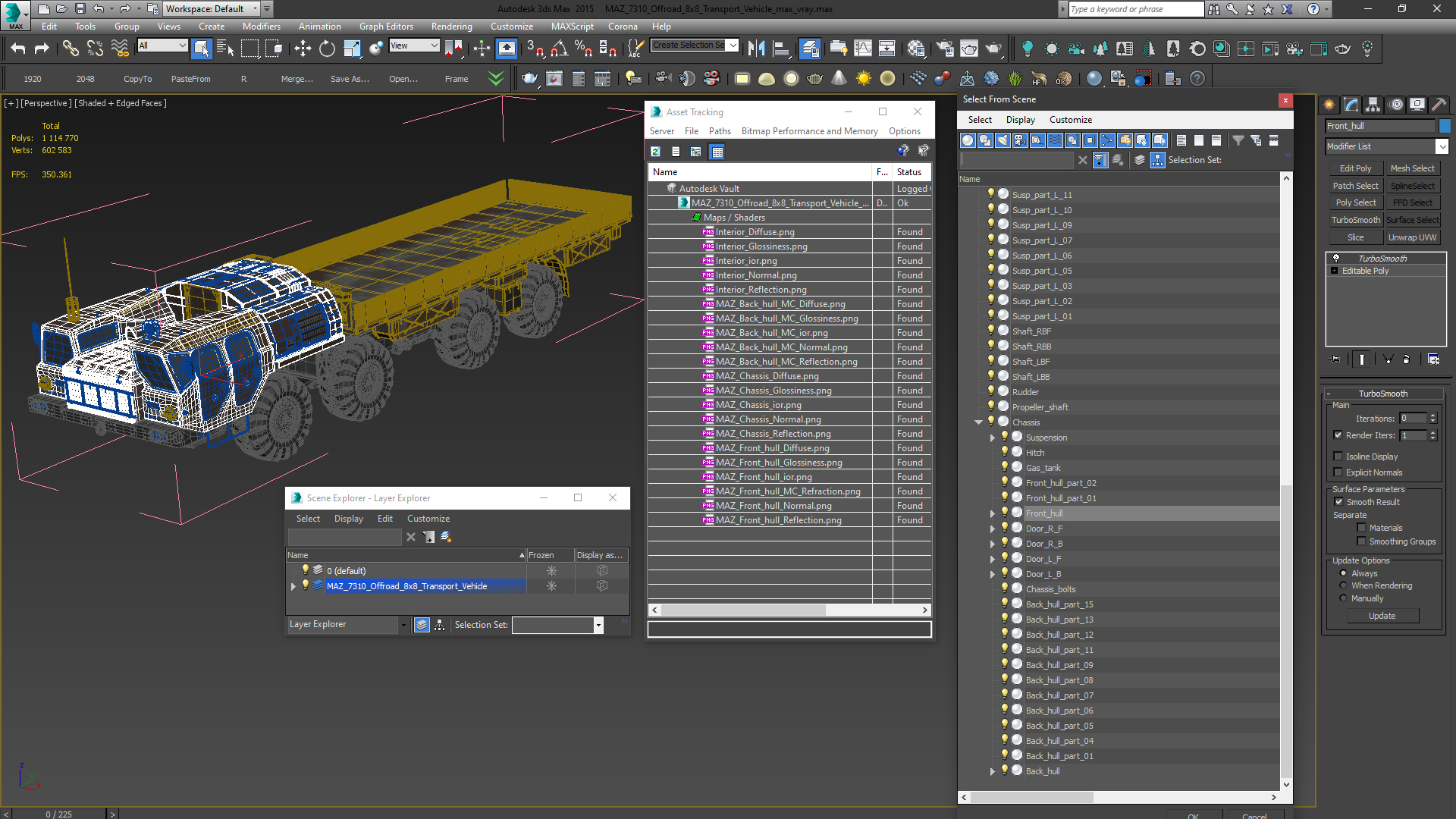Open the View reference coordinate dropdown

click(414, 45)
